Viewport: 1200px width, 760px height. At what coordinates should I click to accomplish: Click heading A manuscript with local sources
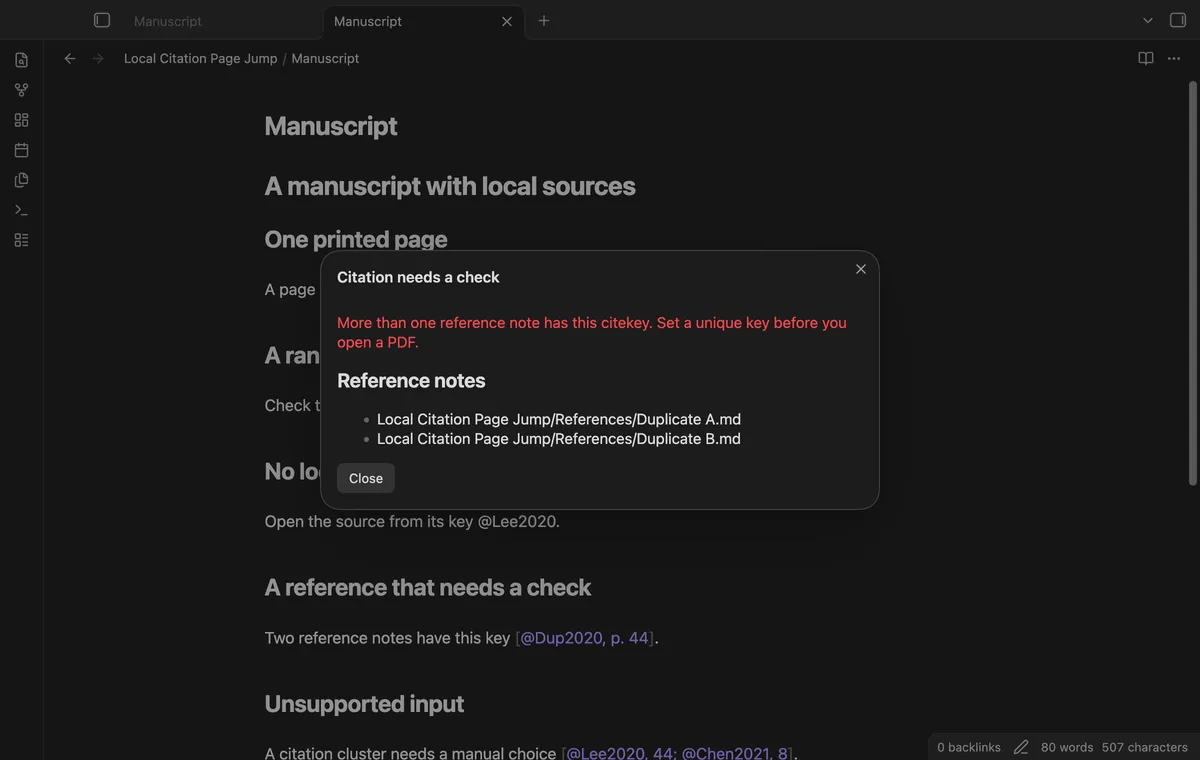tap(450, 186)
